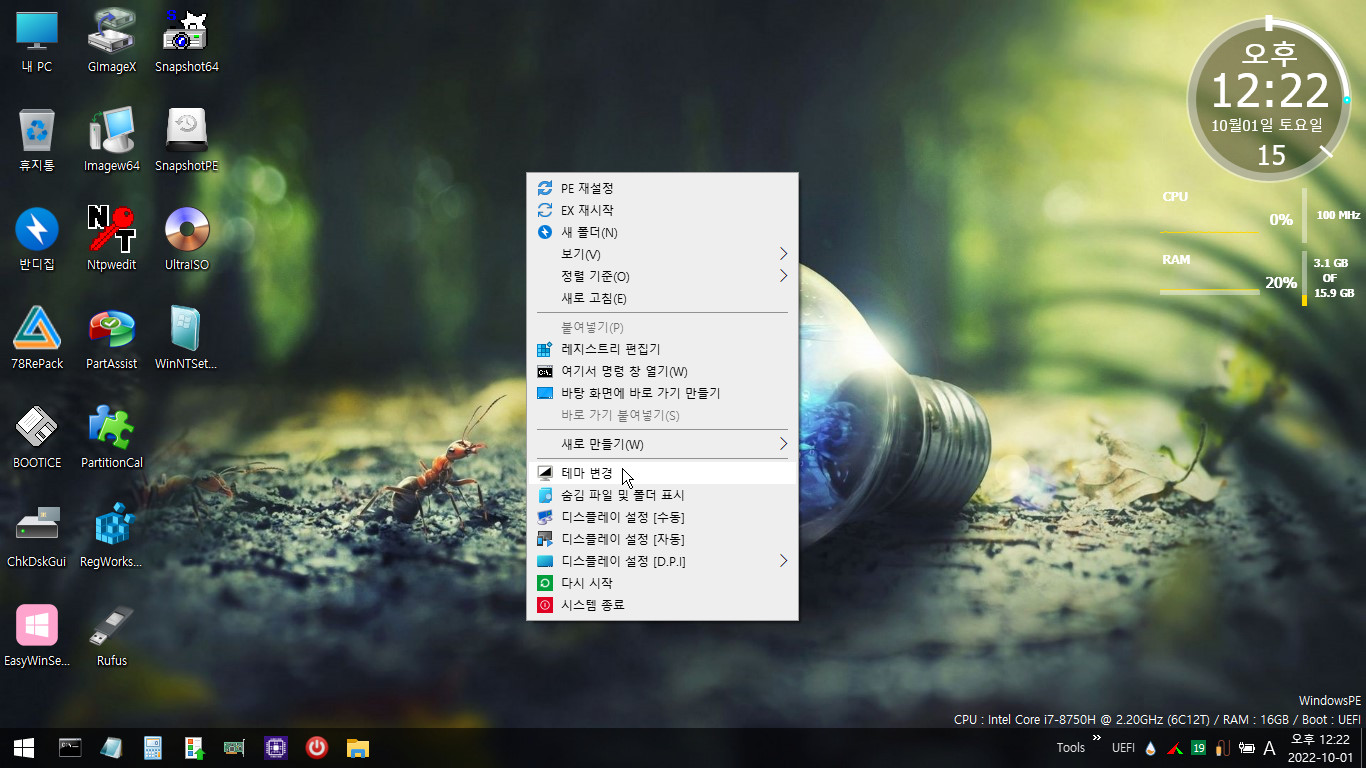Open Notepad icon on taskbar

point(111,747)
